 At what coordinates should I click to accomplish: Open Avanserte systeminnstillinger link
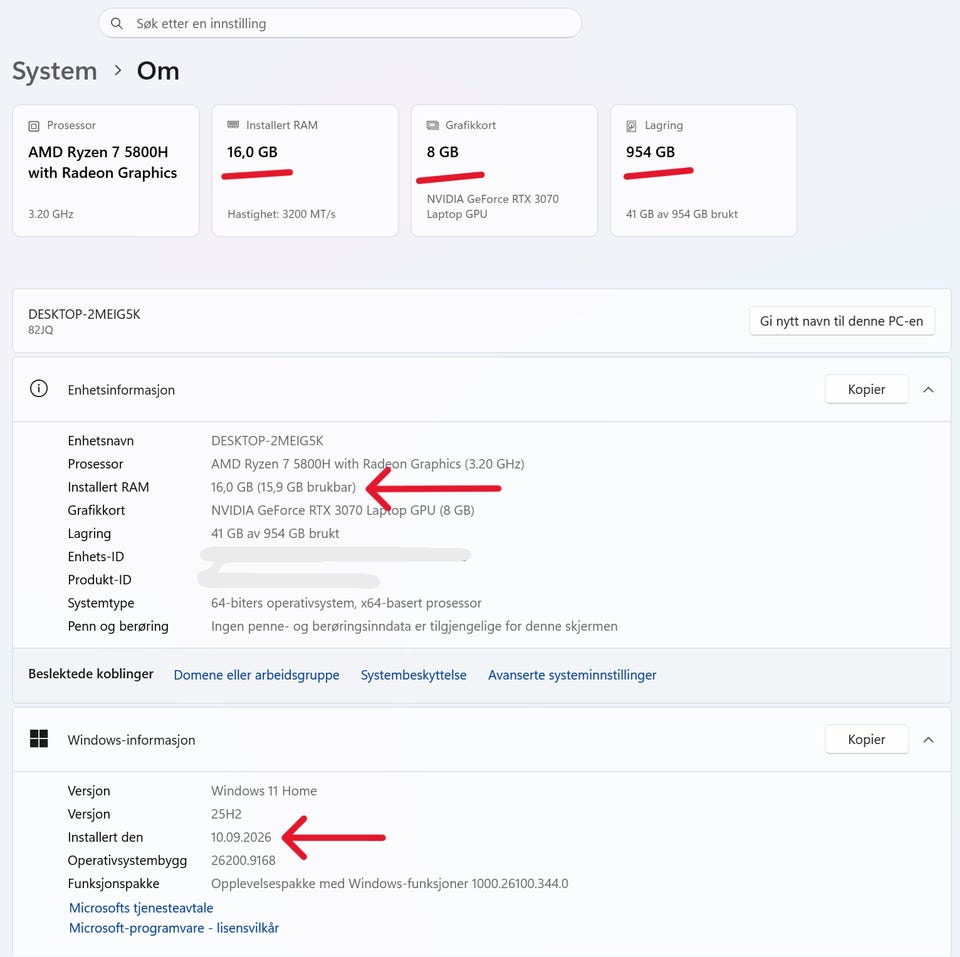click(x=572, y=675)
